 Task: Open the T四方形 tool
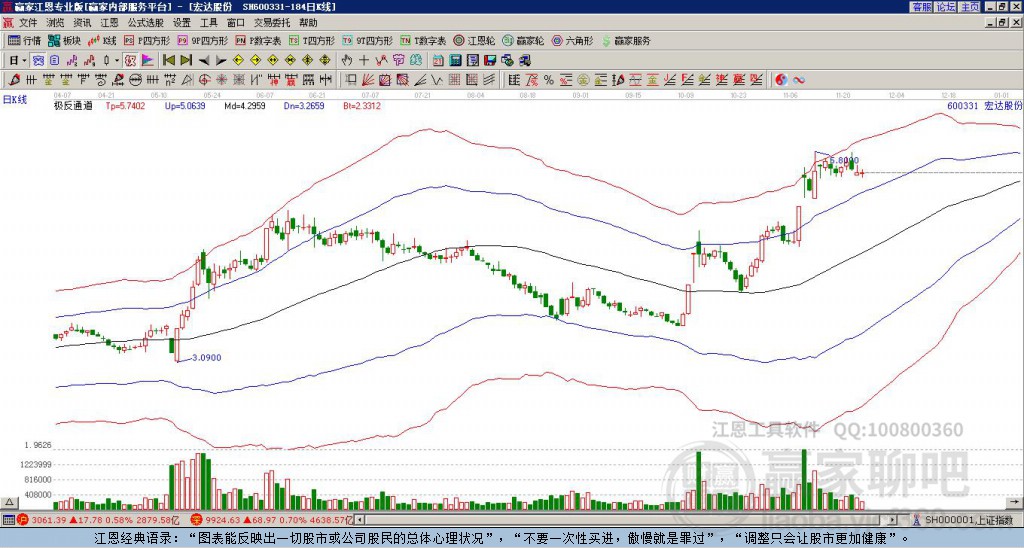pyautogui.click(x=312, y=40)
